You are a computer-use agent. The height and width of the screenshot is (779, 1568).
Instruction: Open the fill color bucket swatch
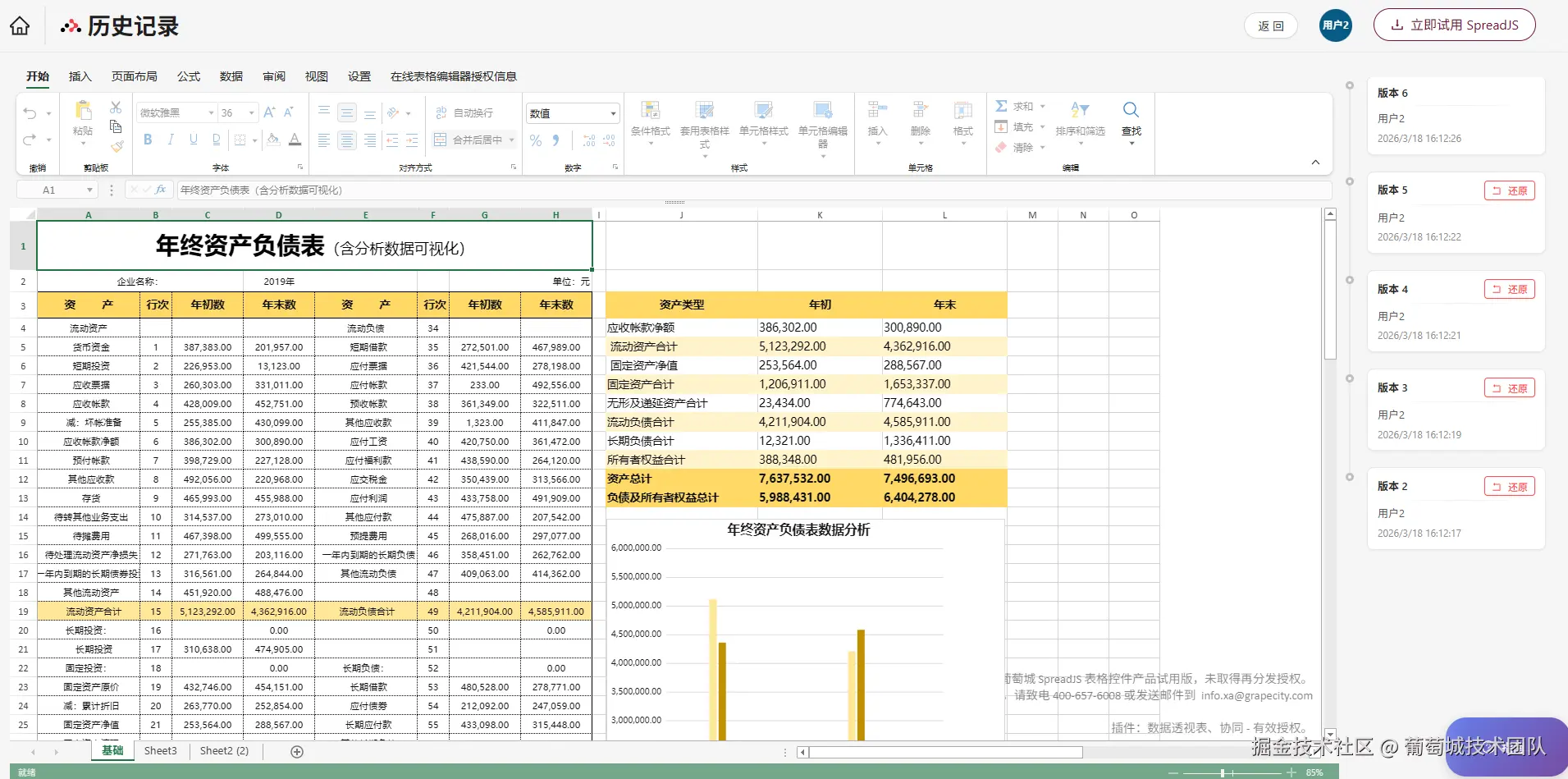pyautogui.click(x=273, y=140)
